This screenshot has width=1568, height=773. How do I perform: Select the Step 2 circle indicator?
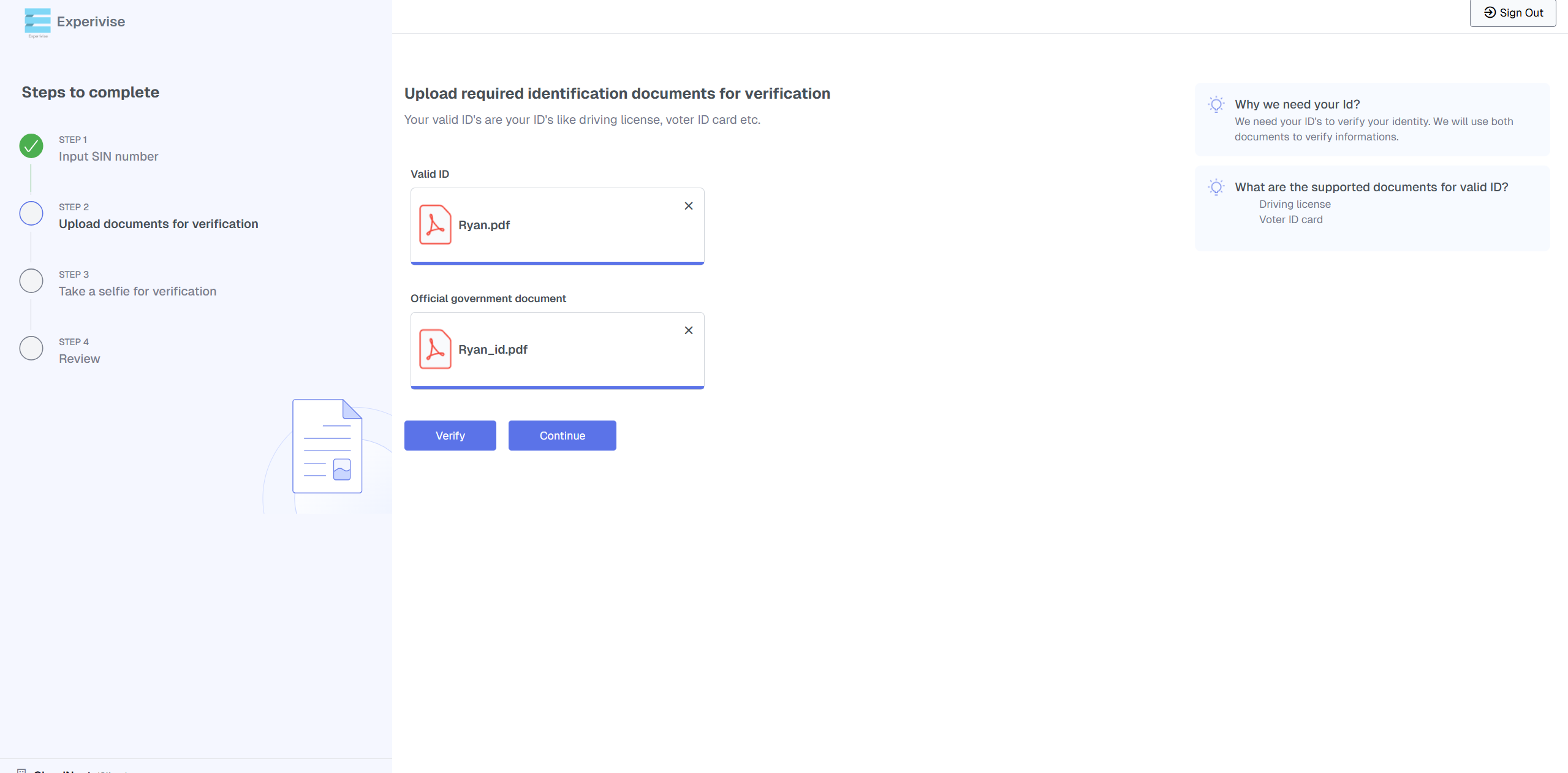31,213
